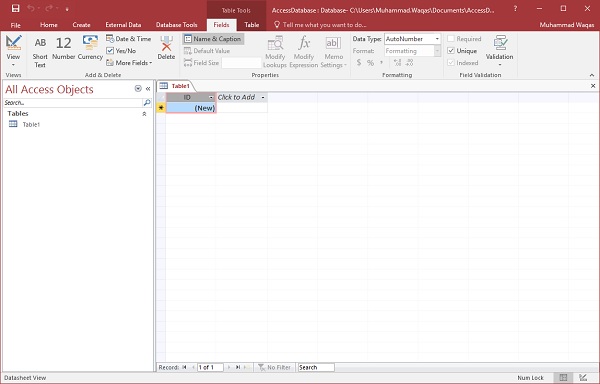Add a Short Text field
600x384 pixels.
pos(40,52)
